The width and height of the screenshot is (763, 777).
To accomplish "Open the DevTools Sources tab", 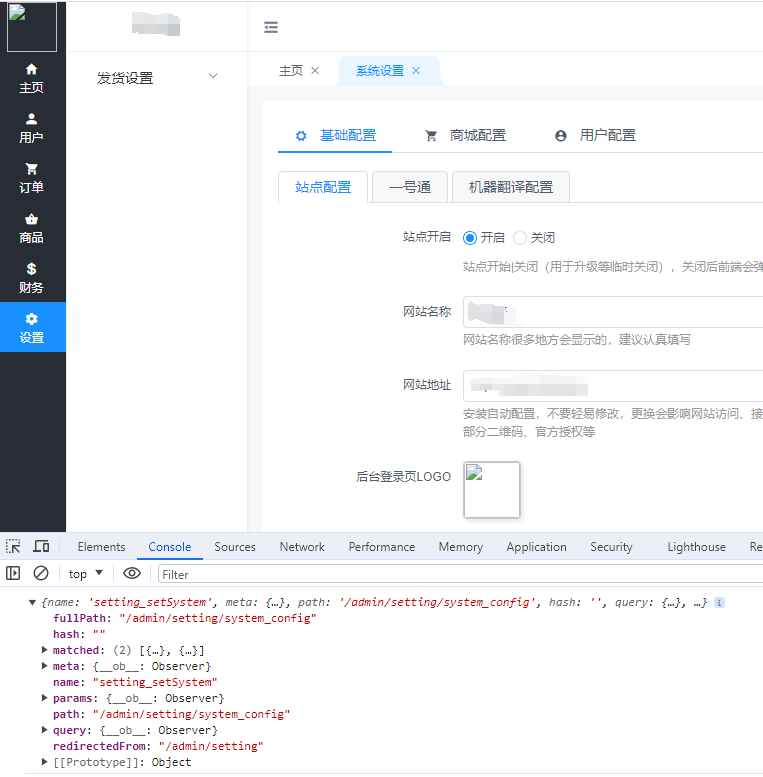I will [235, 547].
